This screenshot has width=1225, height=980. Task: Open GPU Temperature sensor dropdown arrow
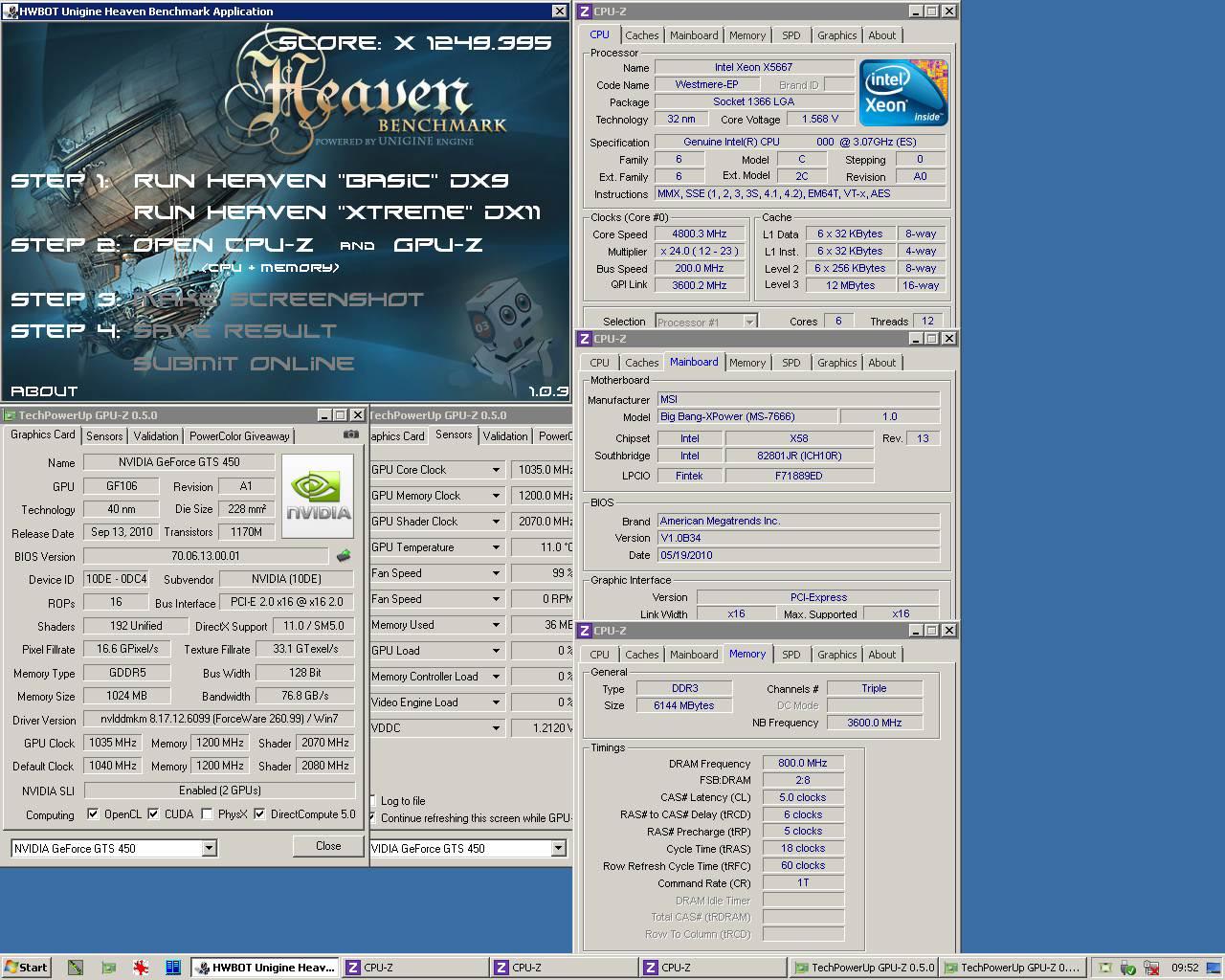click(x=496, y=547)
